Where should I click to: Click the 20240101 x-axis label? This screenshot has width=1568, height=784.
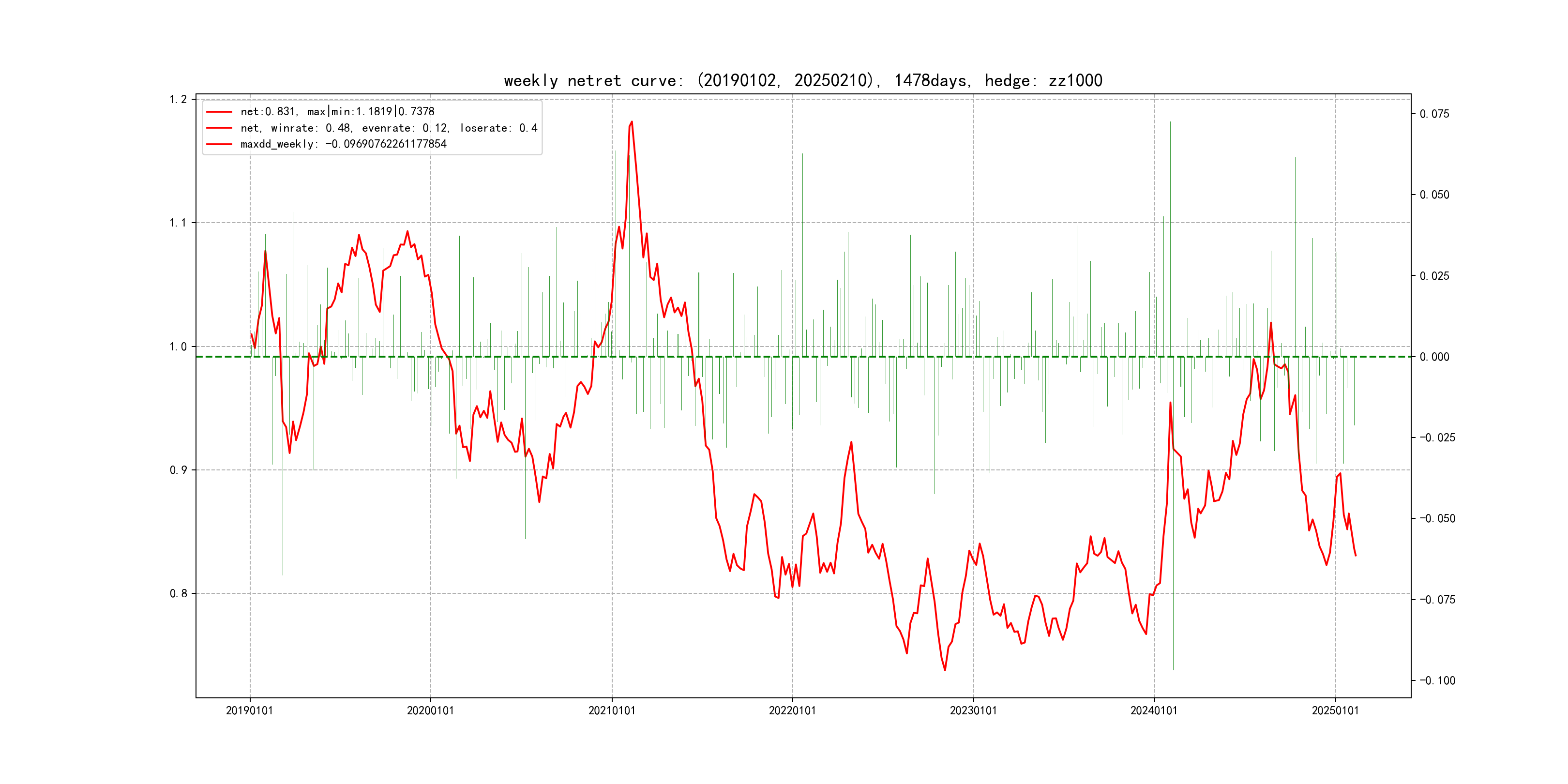pyautogui.click(x=1154, y=711)
